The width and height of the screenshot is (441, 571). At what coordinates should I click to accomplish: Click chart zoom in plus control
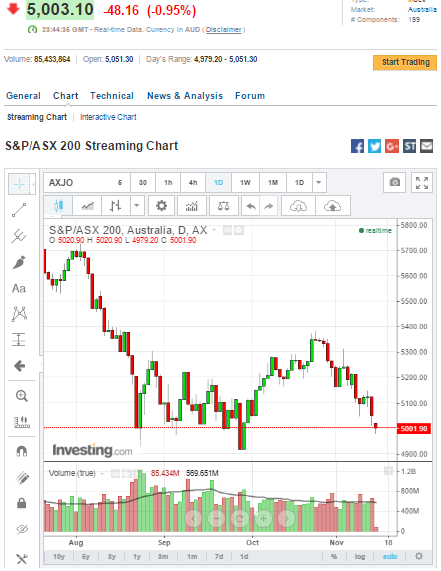click(x=264, y=518)
